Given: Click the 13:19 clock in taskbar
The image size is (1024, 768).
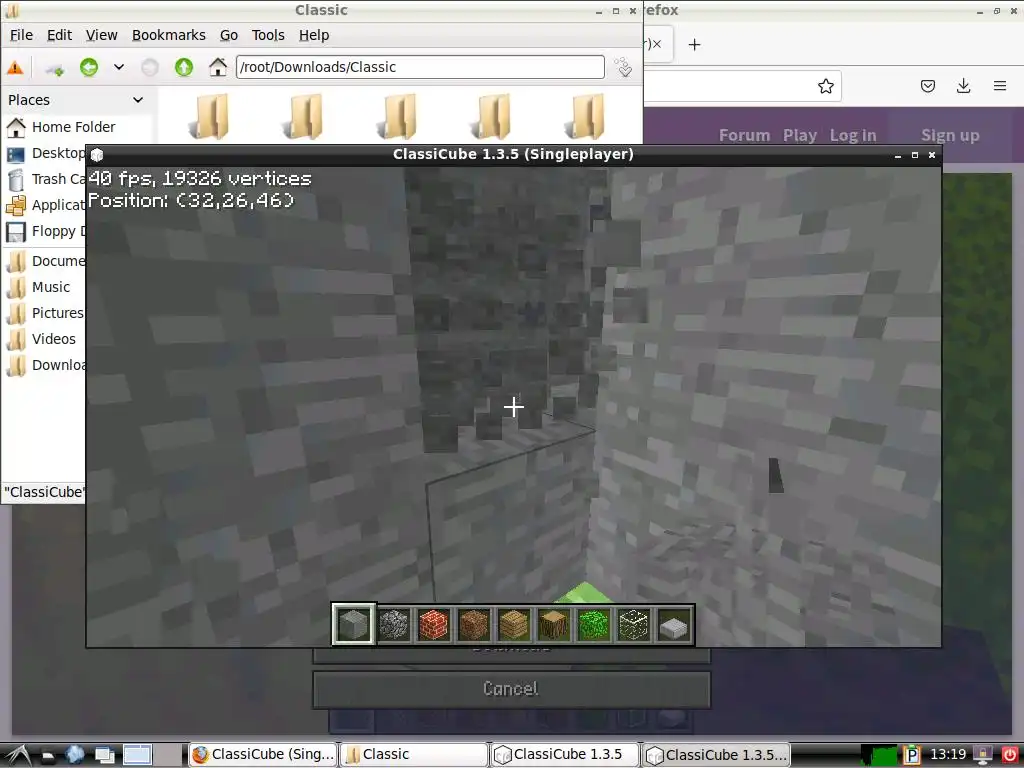Looking at the screenshot, I should [x=948, y=754].
